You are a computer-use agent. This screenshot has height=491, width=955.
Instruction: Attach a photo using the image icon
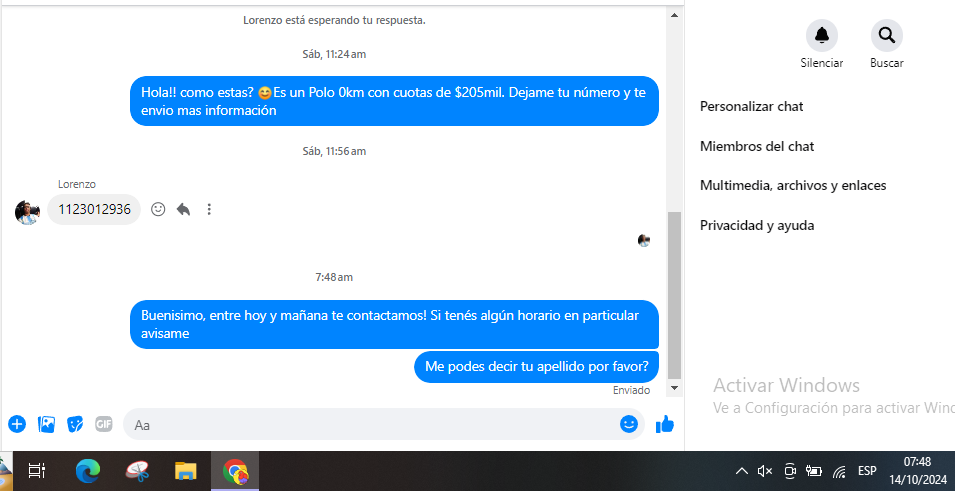point(46,424)
